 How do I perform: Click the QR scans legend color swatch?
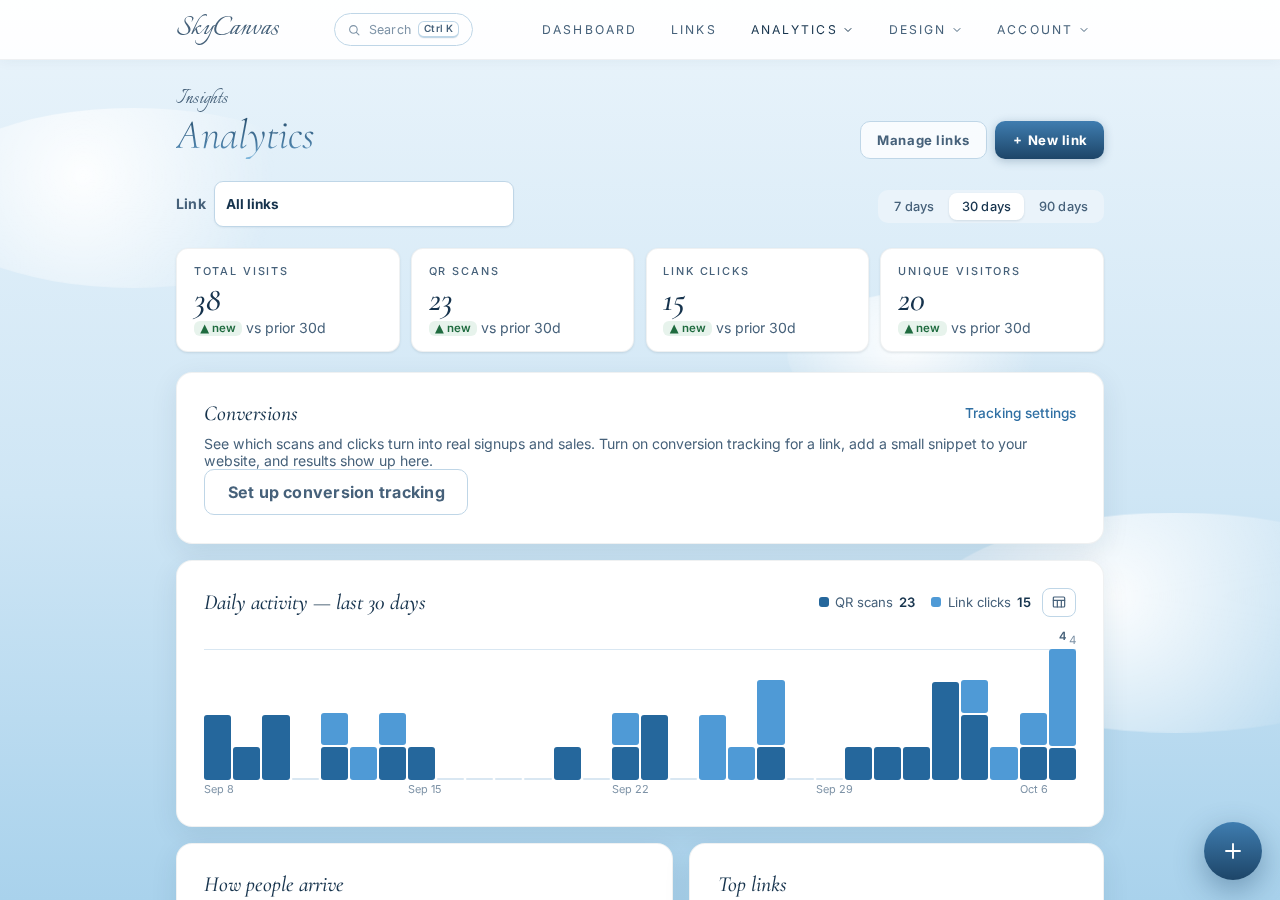824,602
